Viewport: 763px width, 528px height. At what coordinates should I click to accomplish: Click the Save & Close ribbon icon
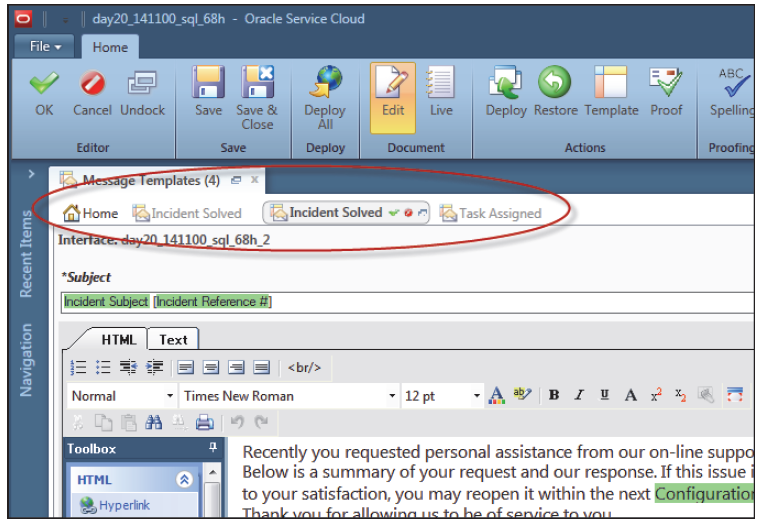[256, 82]
